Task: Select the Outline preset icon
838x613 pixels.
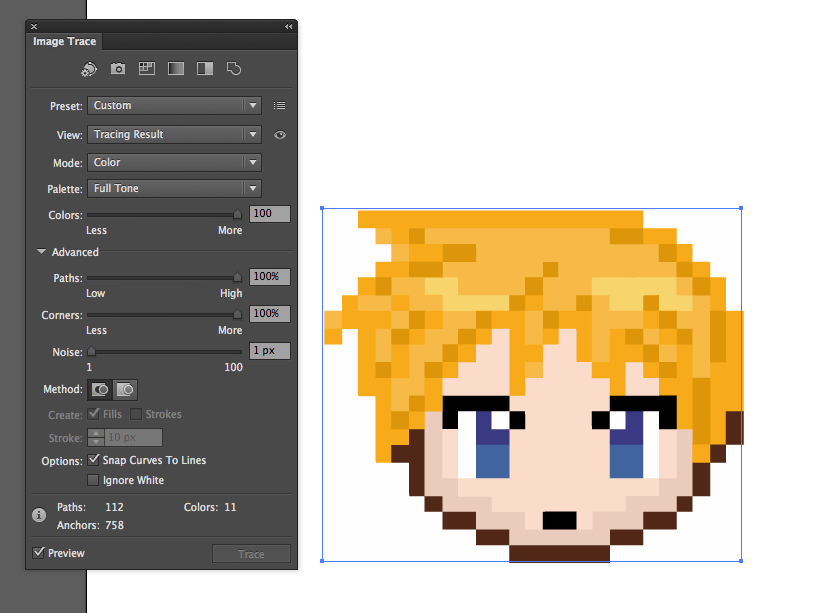Action: click(233, 68)
